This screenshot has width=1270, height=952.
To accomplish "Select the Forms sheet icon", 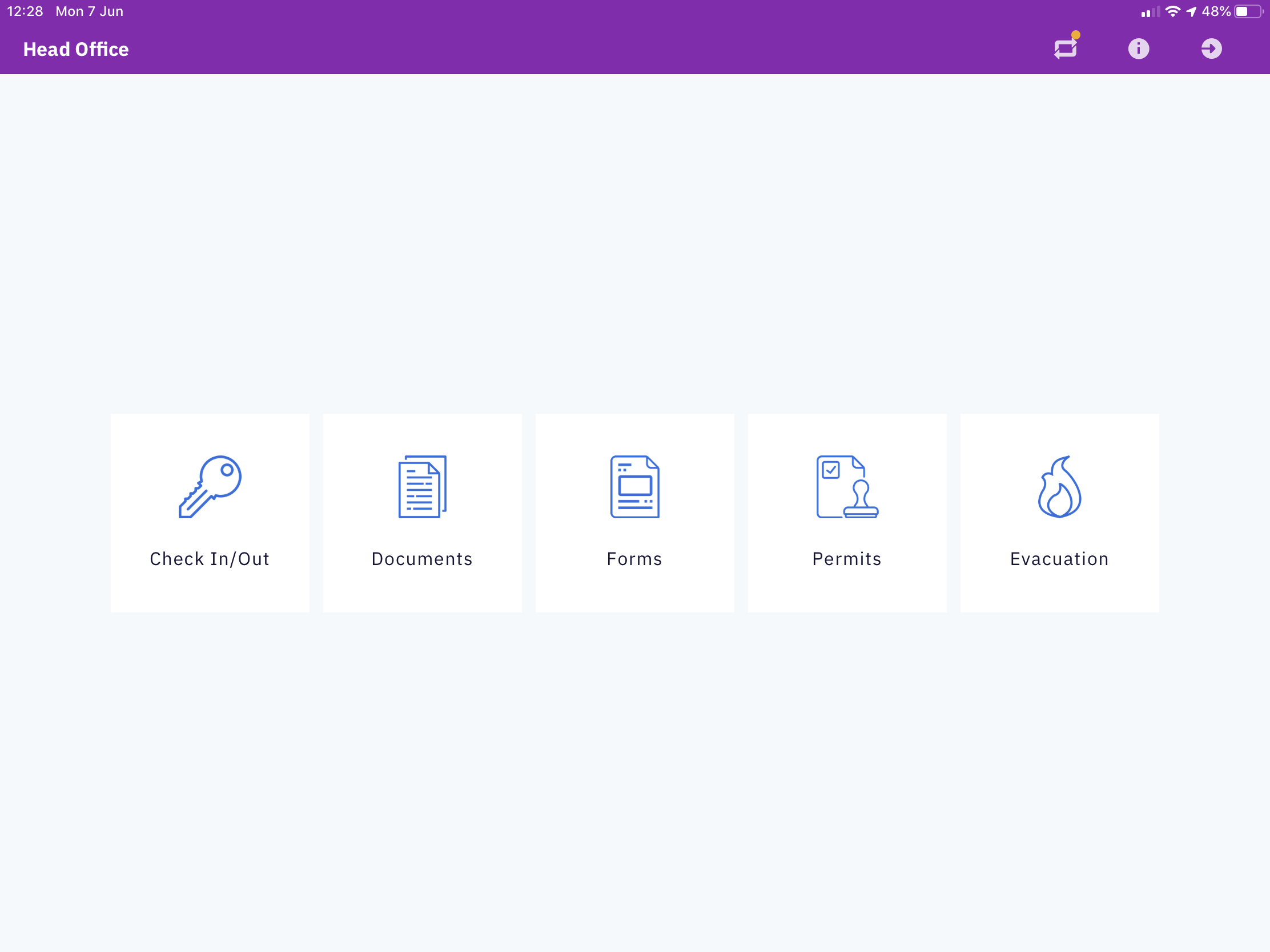I will [x=634, y=487].
